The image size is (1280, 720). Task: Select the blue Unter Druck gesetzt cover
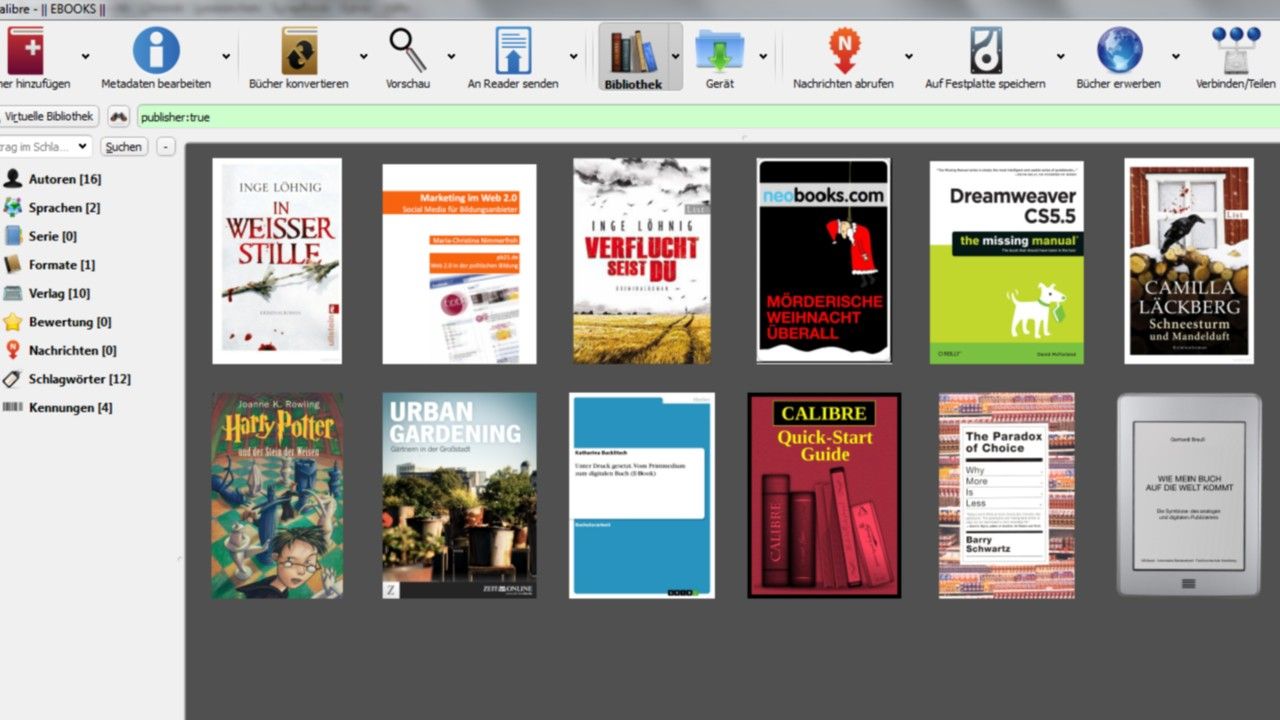tap(642, 495)
